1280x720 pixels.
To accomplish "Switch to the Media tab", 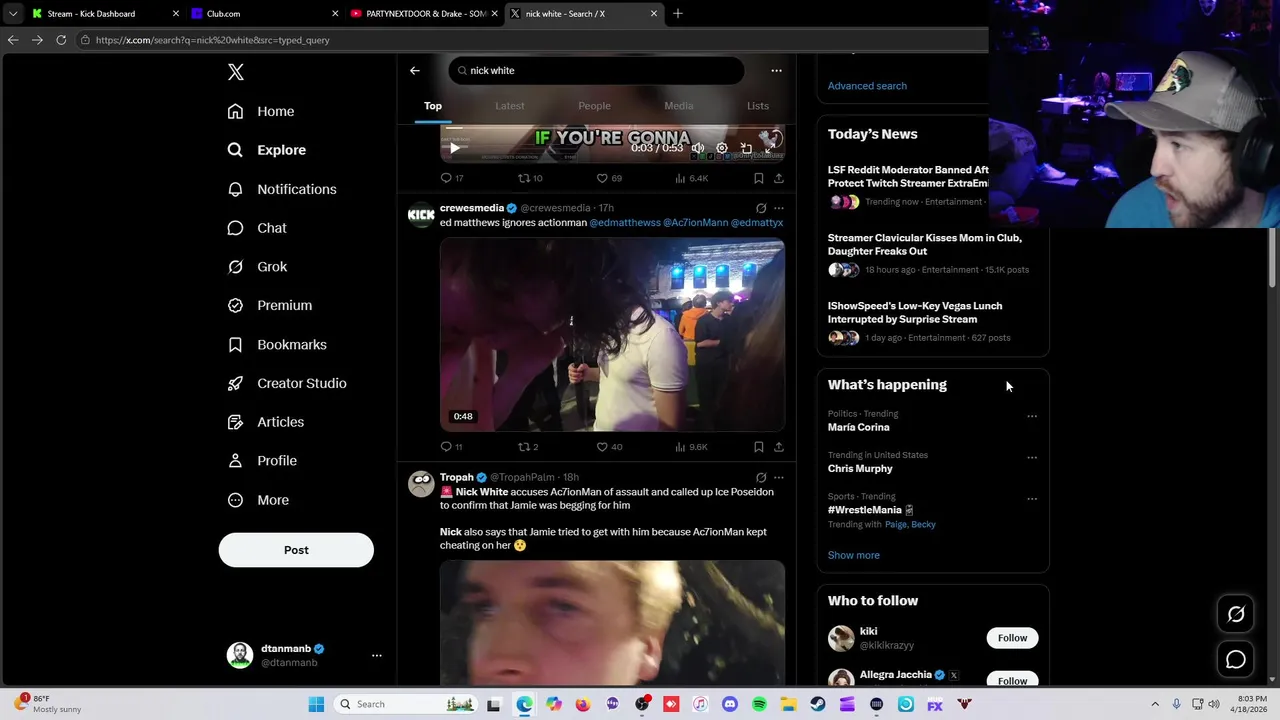I will pos(679,106).
